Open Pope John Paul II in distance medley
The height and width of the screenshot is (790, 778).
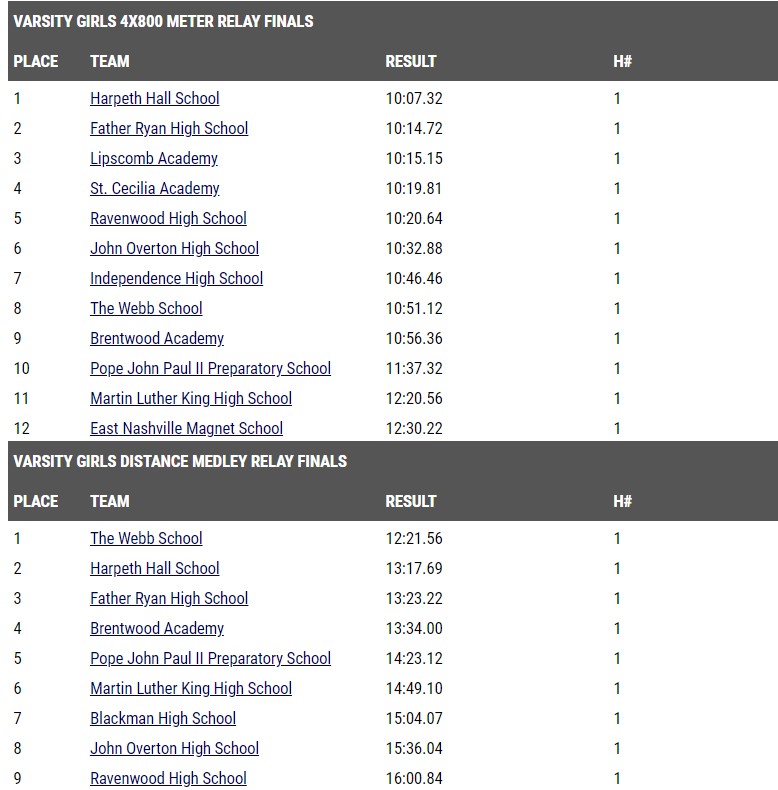211,658
